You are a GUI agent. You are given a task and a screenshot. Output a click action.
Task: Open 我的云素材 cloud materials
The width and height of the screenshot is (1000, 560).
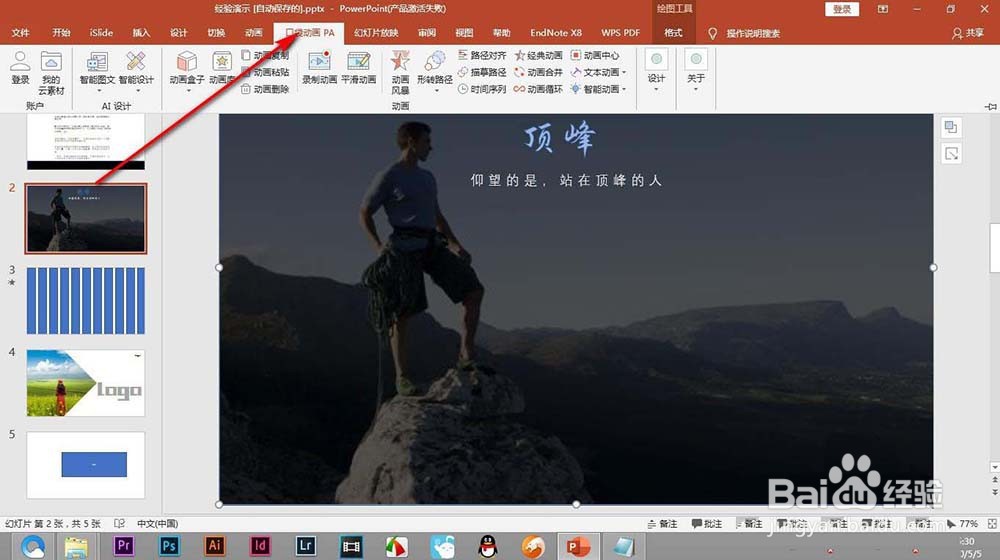pyautogui.click(x=51, y=73)
